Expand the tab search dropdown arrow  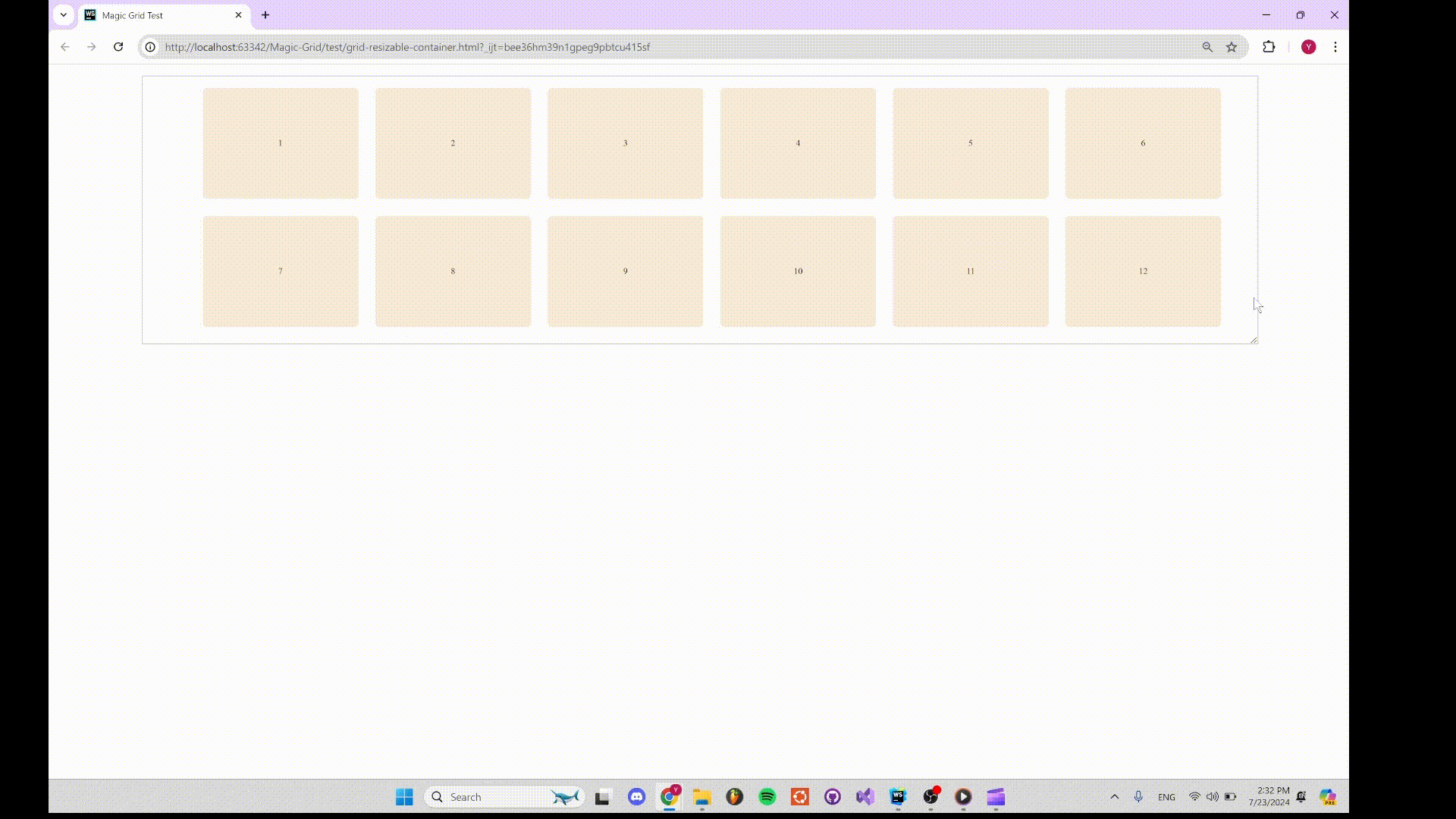[x=64, y=15]
